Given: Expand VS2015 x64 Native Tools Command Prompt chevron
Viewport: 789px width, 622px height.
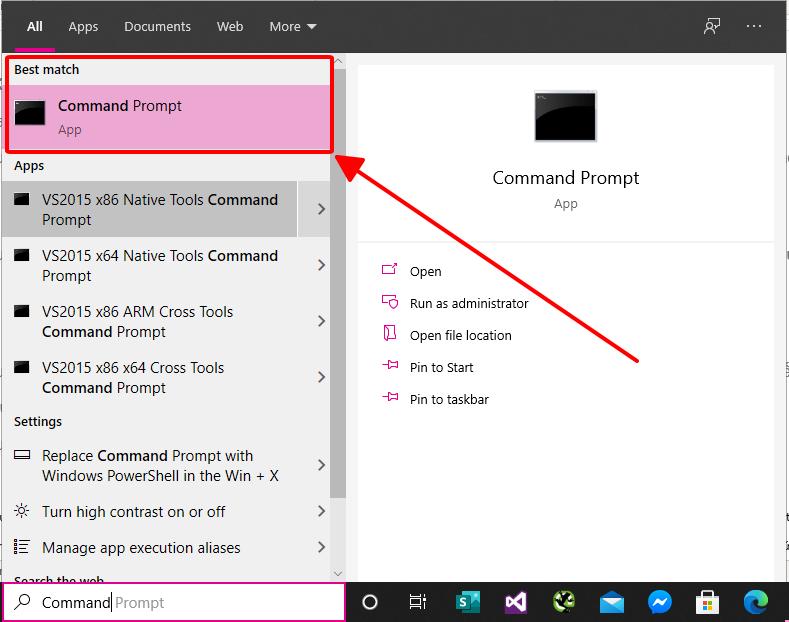Looking at the screenshot, I should click(321, 265).
